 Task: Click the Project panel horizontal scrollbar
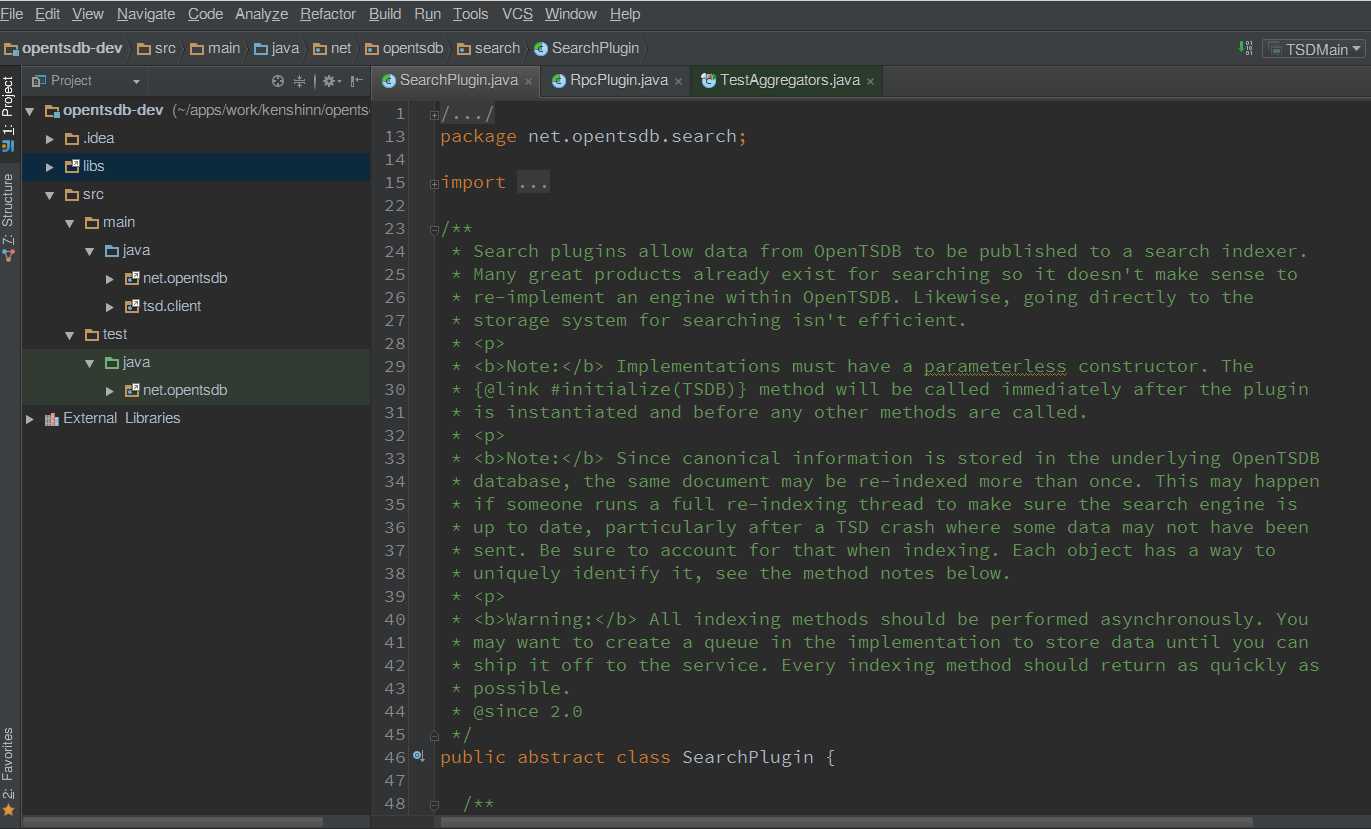coord(174,822)
